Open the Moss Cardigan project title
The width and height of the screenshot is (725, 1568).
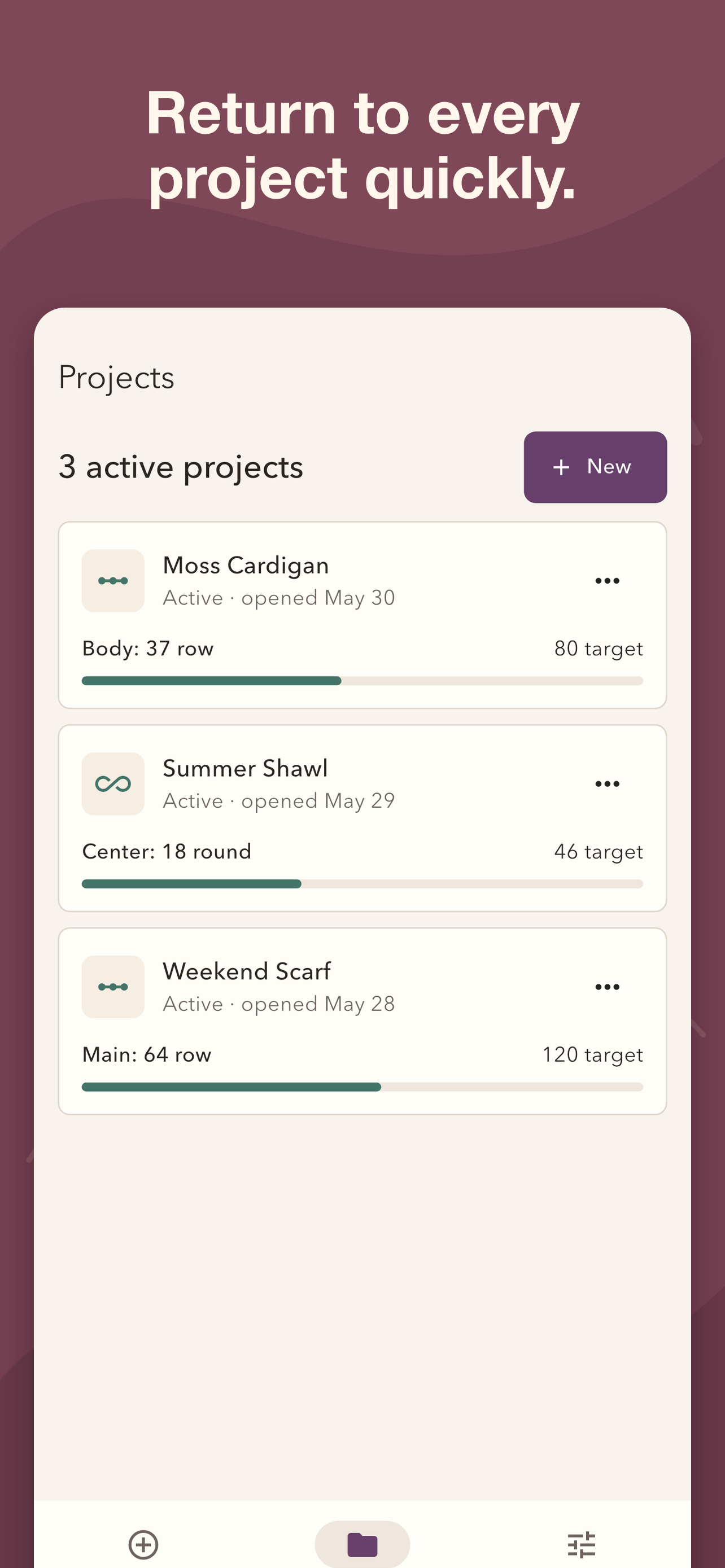click(x=246, y=566)
